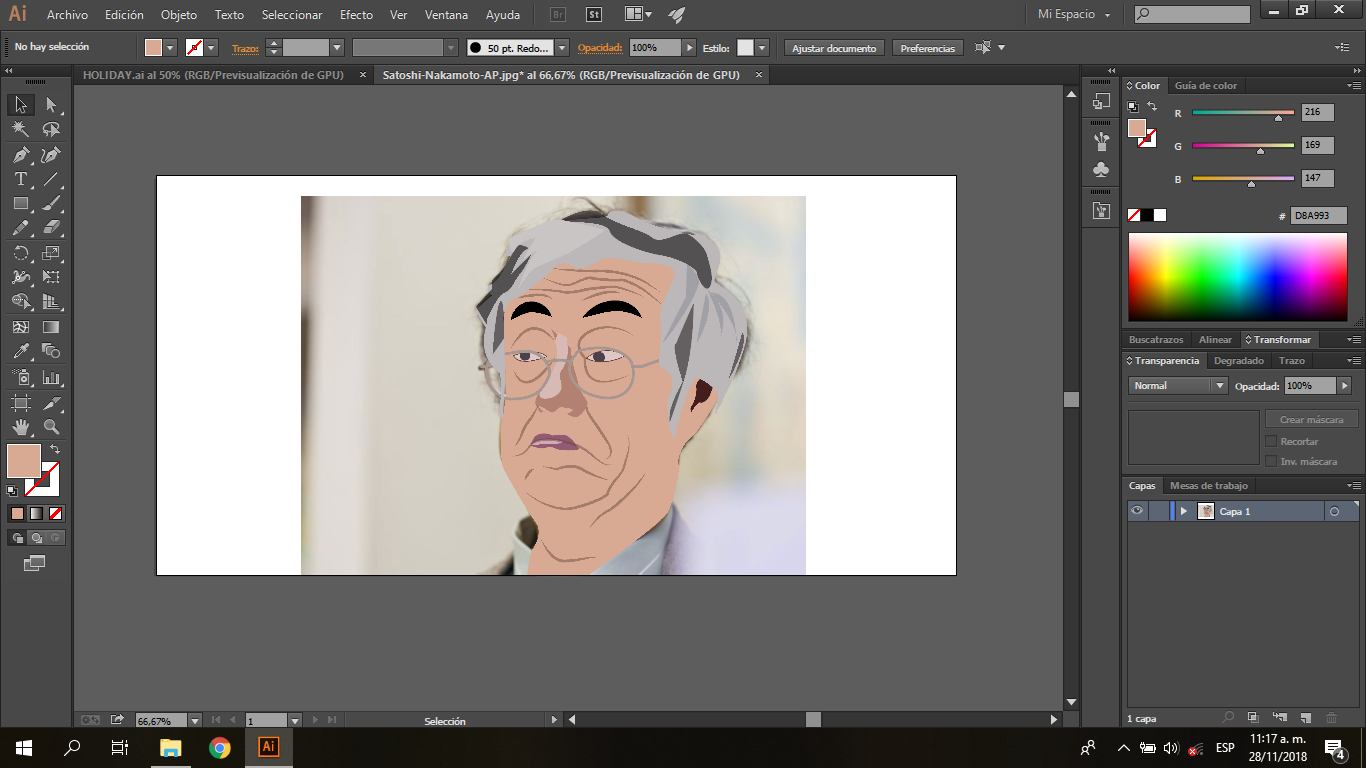1366x768 pixels.
Task: Switch to the HOLIDAY.ai document tab
Action: 213,75
